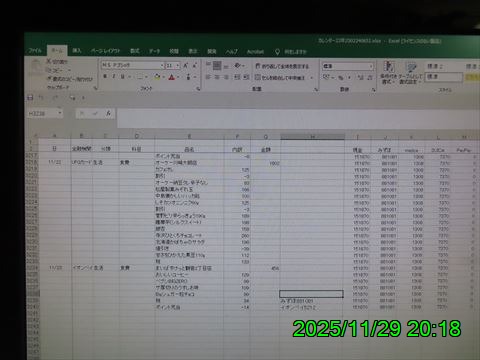Image resolution: width=480 pixels, height=360 pixels.
Task: Open Conditional Formatting (条件付き書式)
Action: click(388, 72)
